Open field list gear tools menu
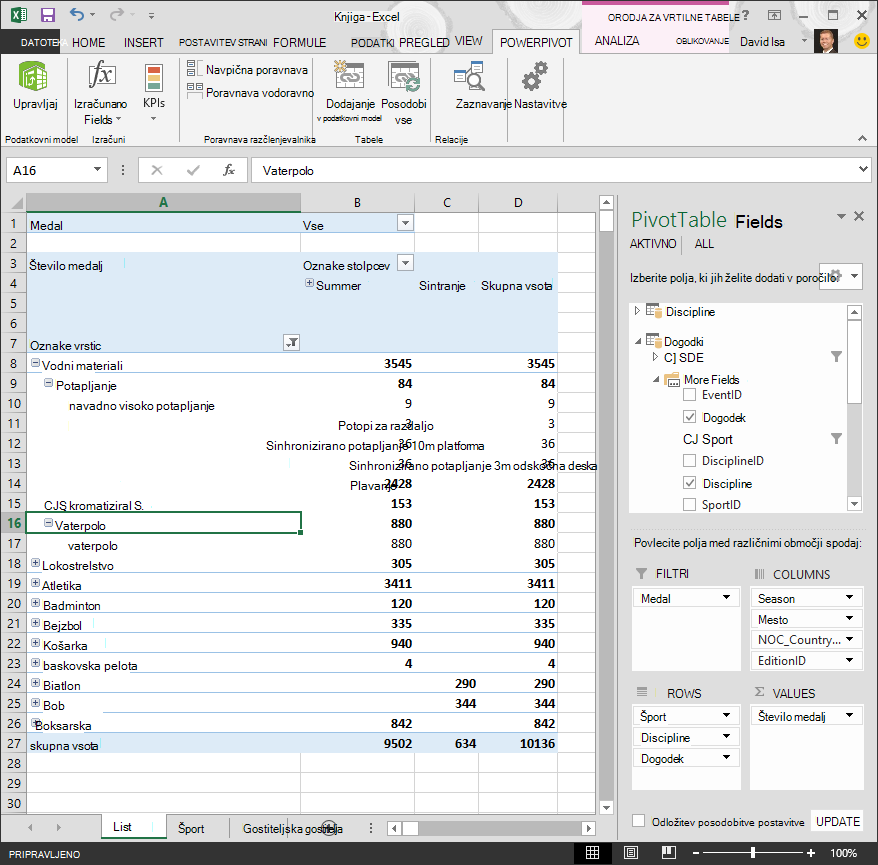The image size is (878, 865). tap(840, 276)
